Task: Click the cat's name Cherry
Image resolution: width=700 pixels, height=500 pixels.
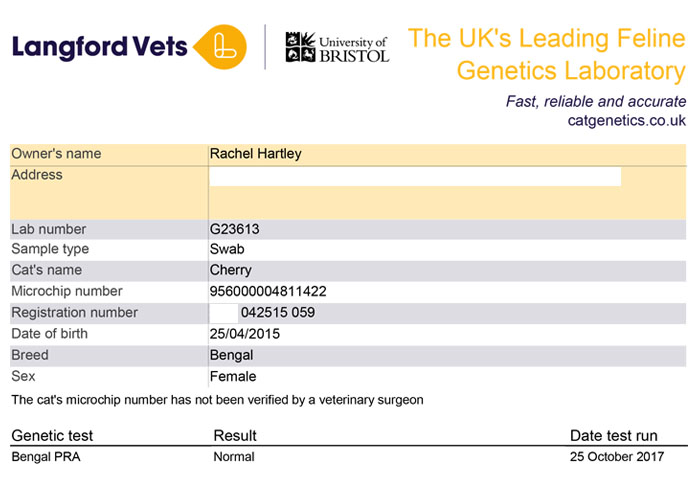Action: (x=231, y=270)
